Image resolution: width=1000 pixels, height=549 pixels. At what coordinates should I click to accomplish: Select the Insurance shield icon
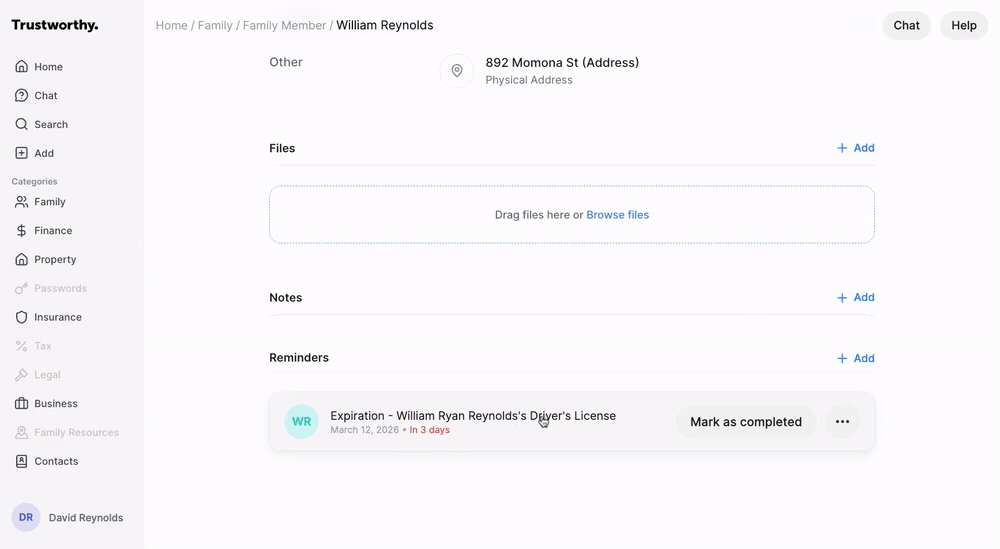(21, 317)
